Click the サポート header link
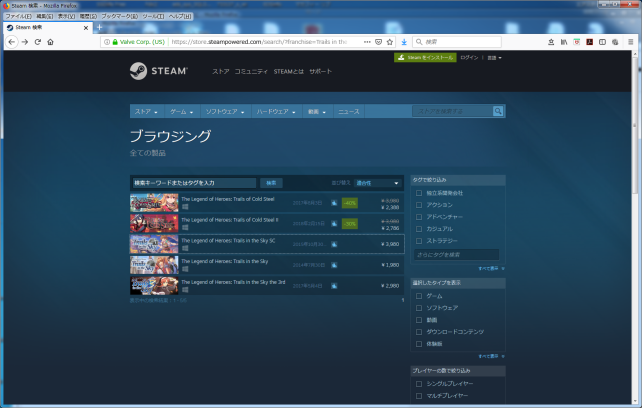This screenshot has height=408, width=642. 321,71
